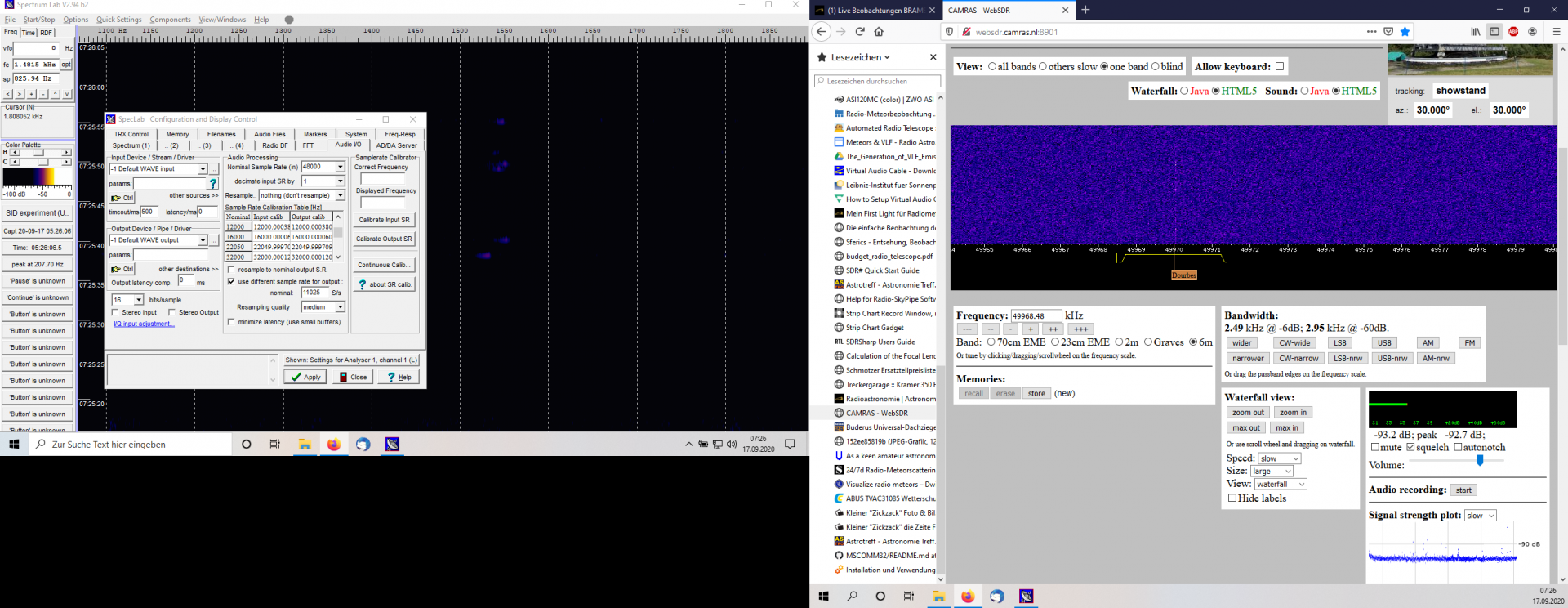Switch to the Live Beobachtungen BRAMS browser tab
Screen dimensions: 1568x608
875,11
